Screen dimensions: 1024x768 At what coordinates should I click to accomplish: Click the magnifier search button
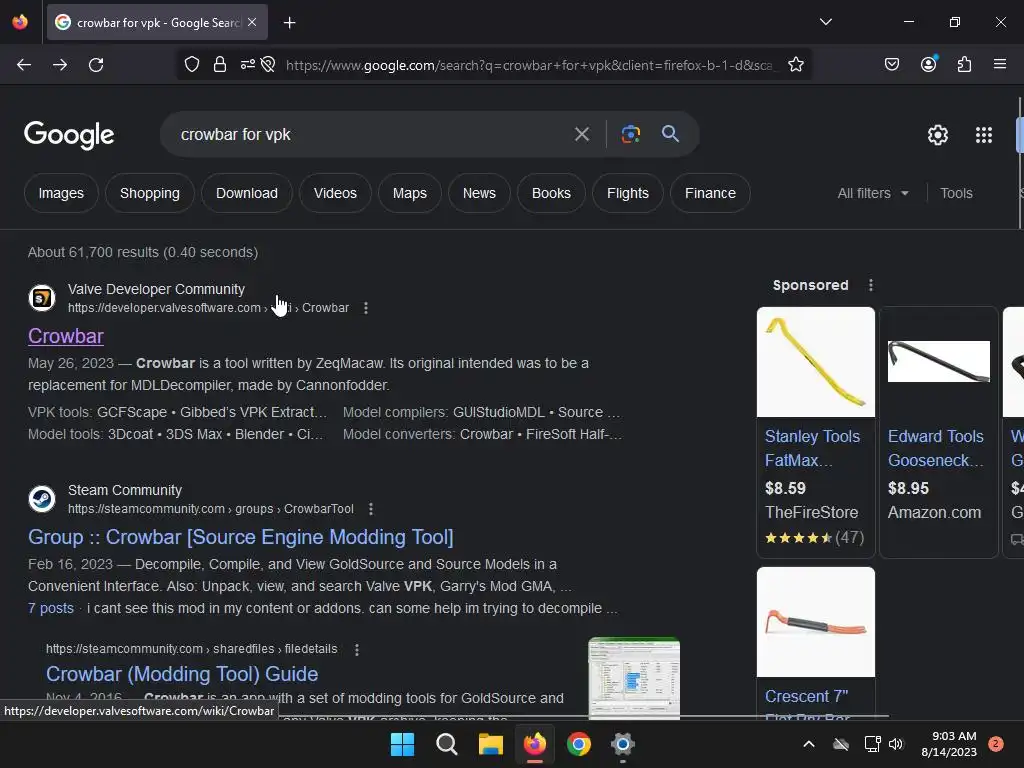click(x=670, y=134)
